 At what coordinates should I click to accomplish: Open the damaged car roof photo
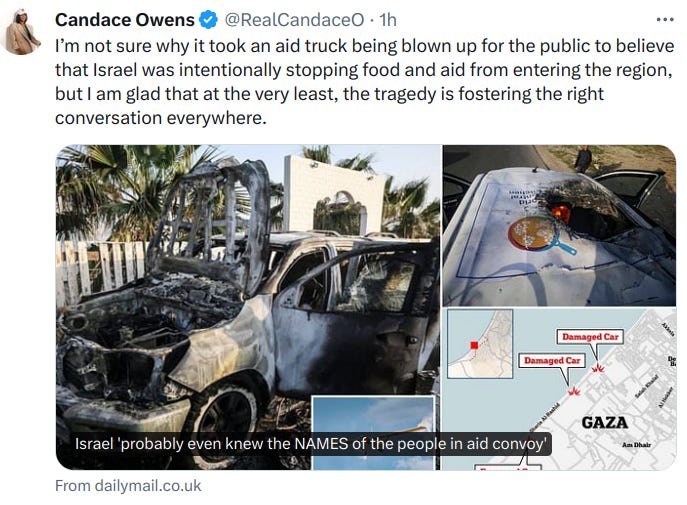click(x=559, y=226)
